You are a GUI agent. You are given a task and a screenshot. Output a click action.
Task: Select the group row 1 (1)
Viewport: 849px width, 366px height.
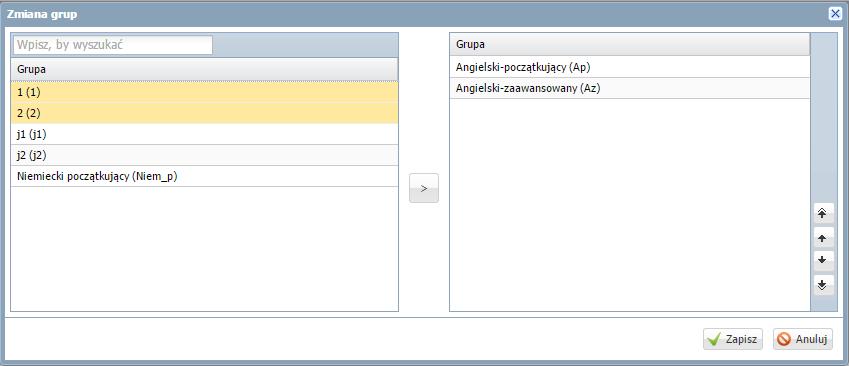205,93
